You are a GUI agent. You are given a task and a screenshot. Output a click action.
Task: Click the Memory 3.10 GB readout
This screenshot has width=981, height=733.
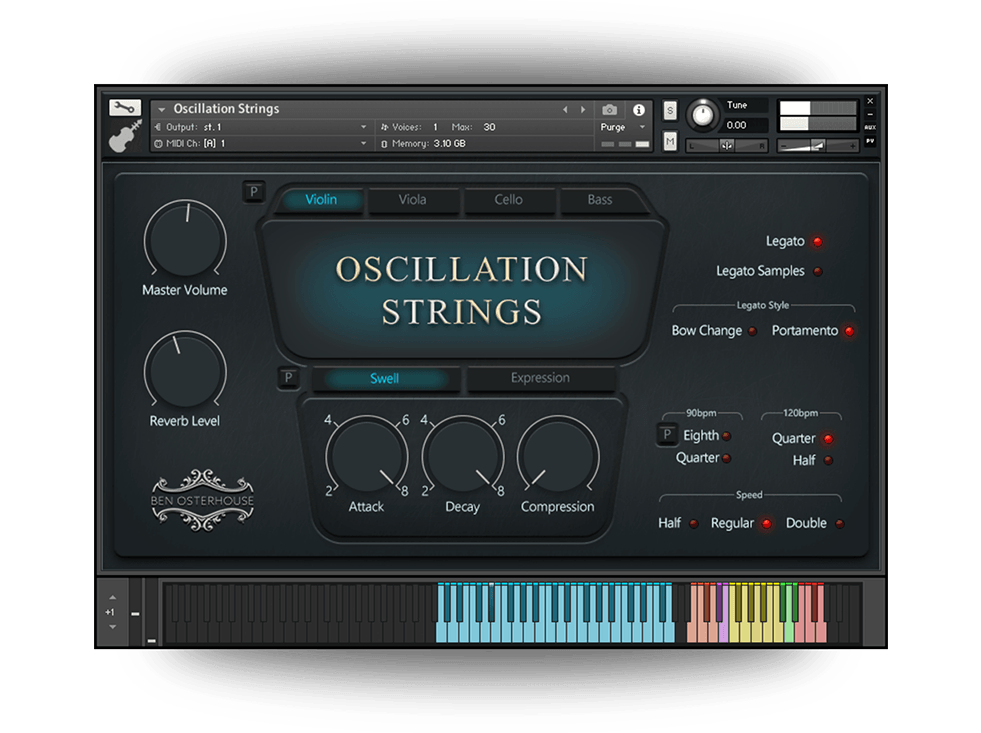(x=424, y=144)
